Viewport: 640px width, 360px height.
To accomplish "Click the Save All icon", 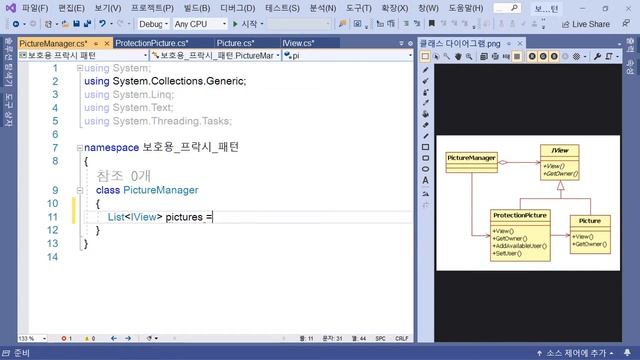I will pos(87,24).
